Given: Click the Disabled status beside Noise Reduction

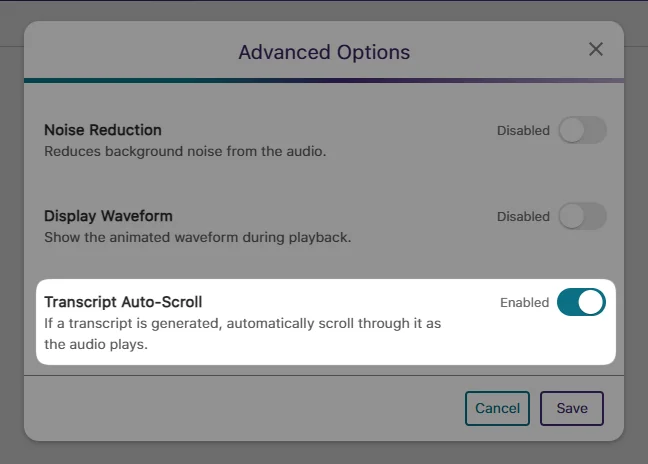Looking at the screenshot, I should [x=523, y=131].
